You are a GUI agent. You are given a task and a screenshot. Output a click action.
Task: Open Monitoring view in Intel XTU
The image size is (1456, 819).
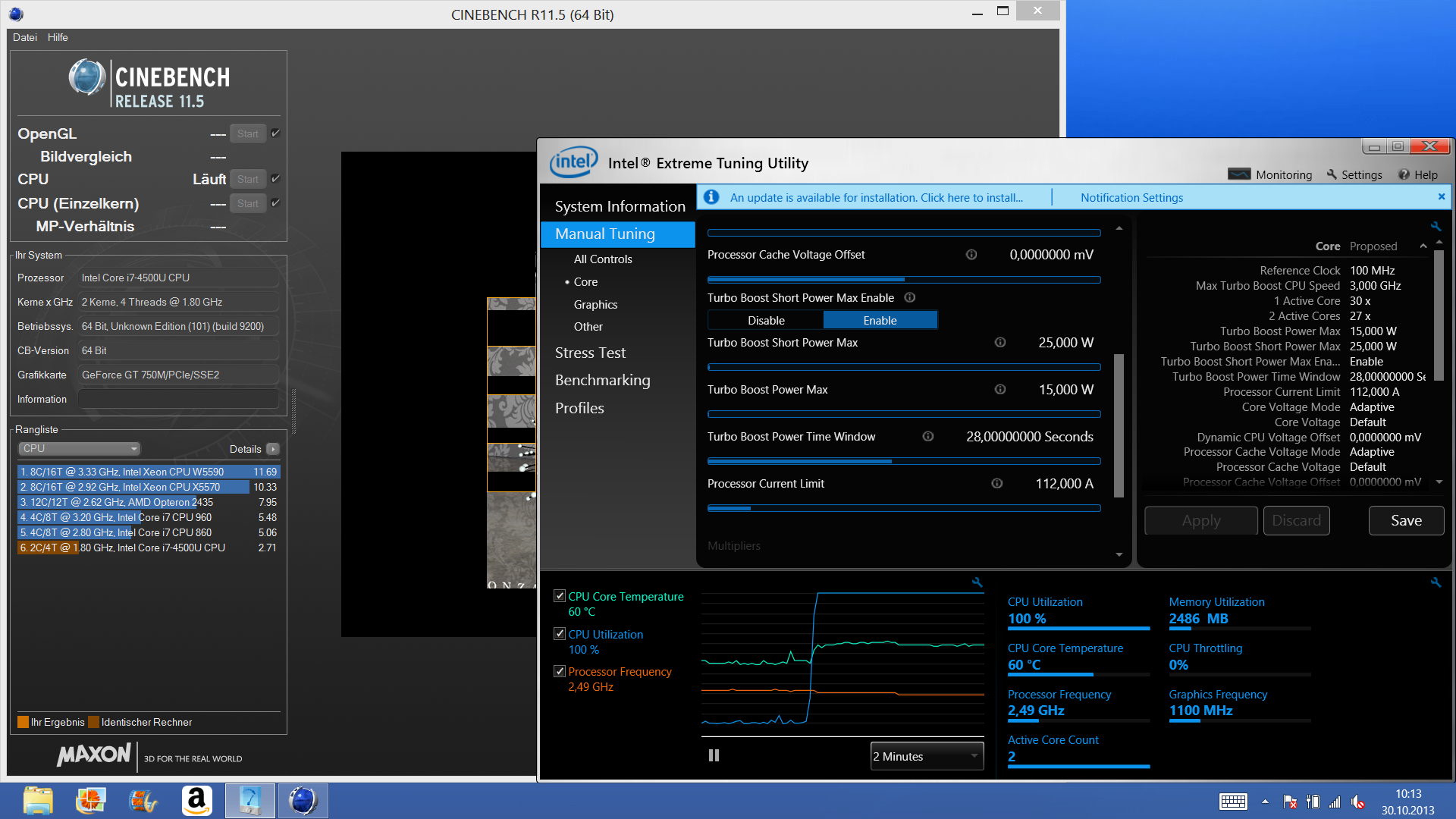click(1270, 174)
